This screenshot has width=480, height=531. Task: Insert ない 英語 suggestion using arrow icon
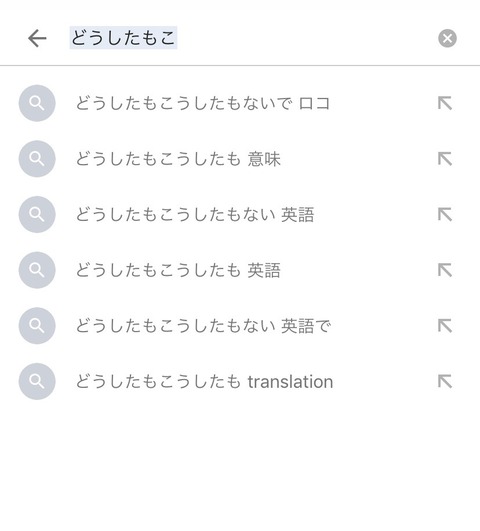445,214
